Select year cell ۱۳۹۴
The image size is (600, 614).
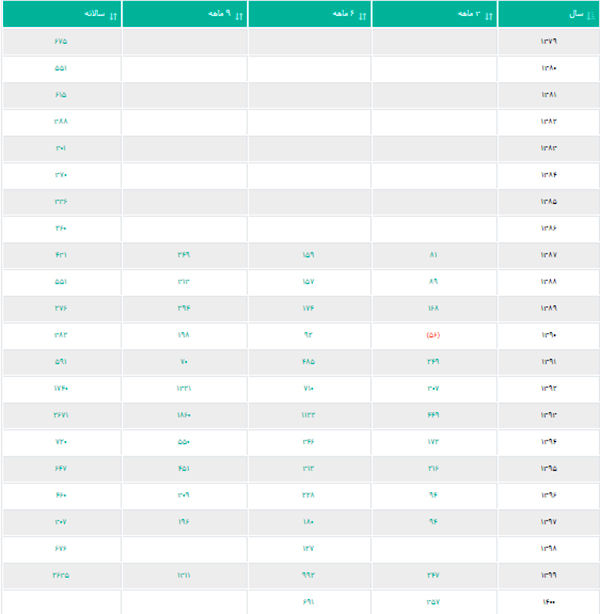pos(549,442)
